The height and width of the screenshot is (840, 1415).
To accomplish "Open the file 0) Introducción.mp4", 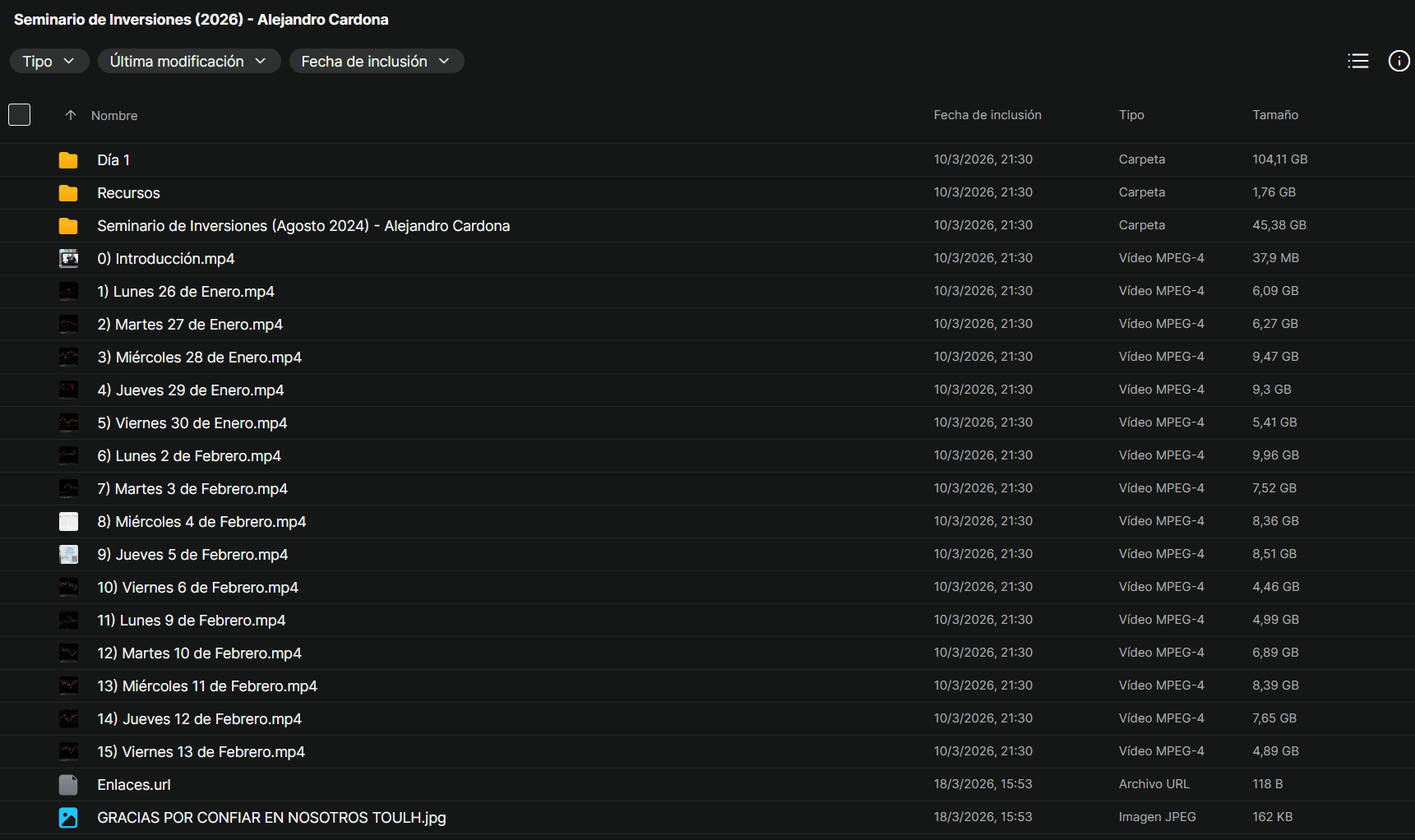I will pyautogui.click(x=165, y=259).
